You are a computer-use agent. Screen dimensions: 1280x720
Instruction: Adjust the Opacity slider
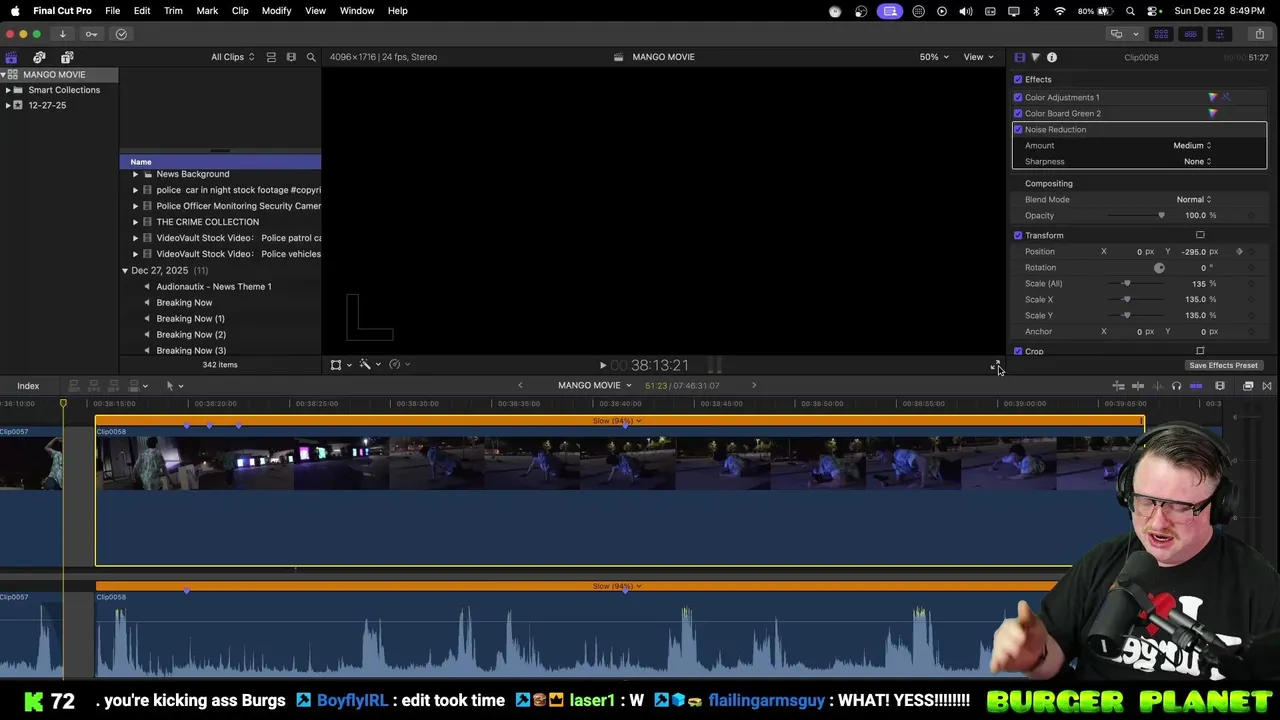(1138, 215)
